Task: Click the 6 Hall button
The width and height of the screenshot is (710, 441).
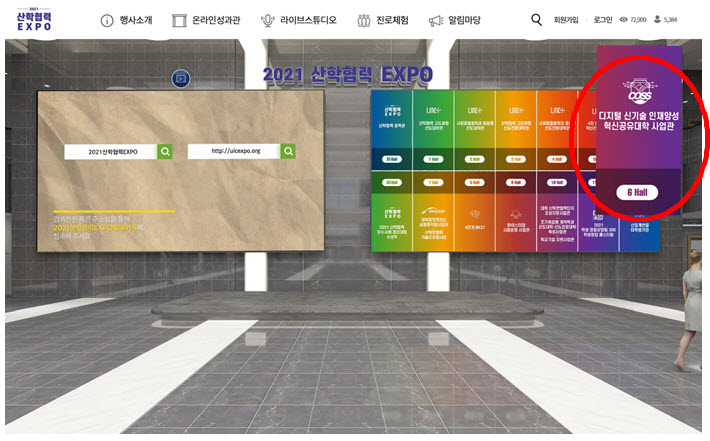Action: tap(637, 192)
